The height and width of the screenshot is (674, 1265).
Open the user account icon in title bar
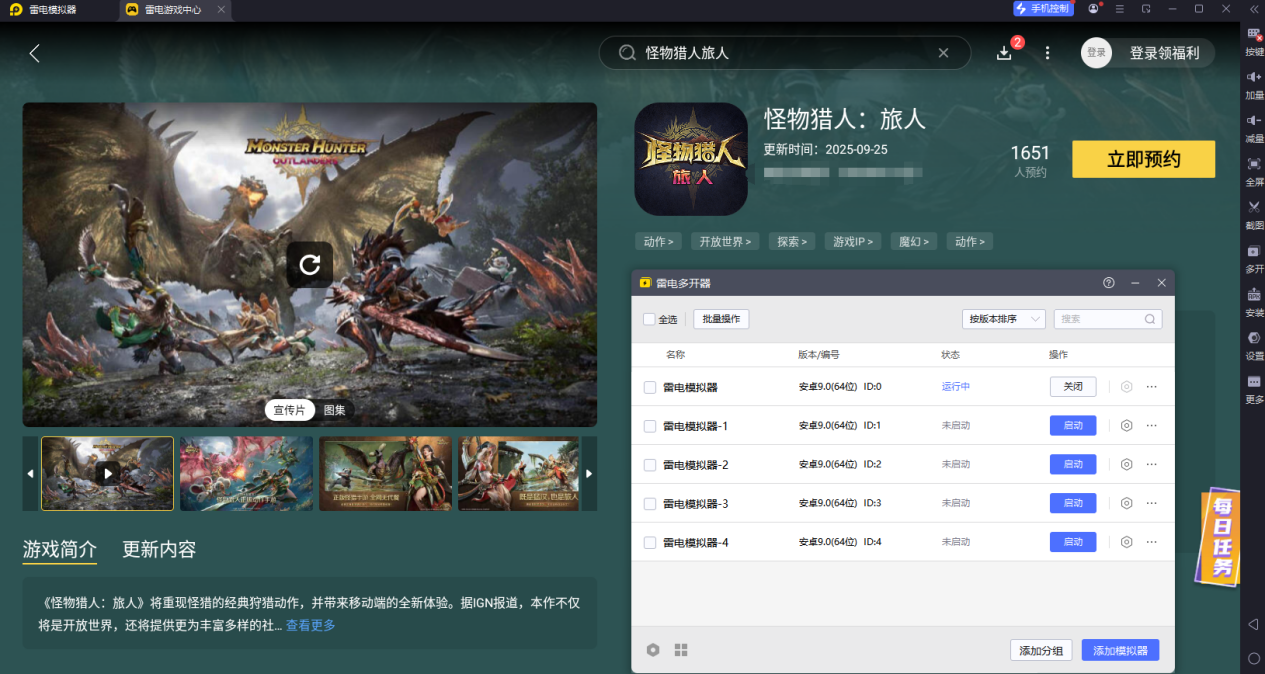(x=1093, y=9)
